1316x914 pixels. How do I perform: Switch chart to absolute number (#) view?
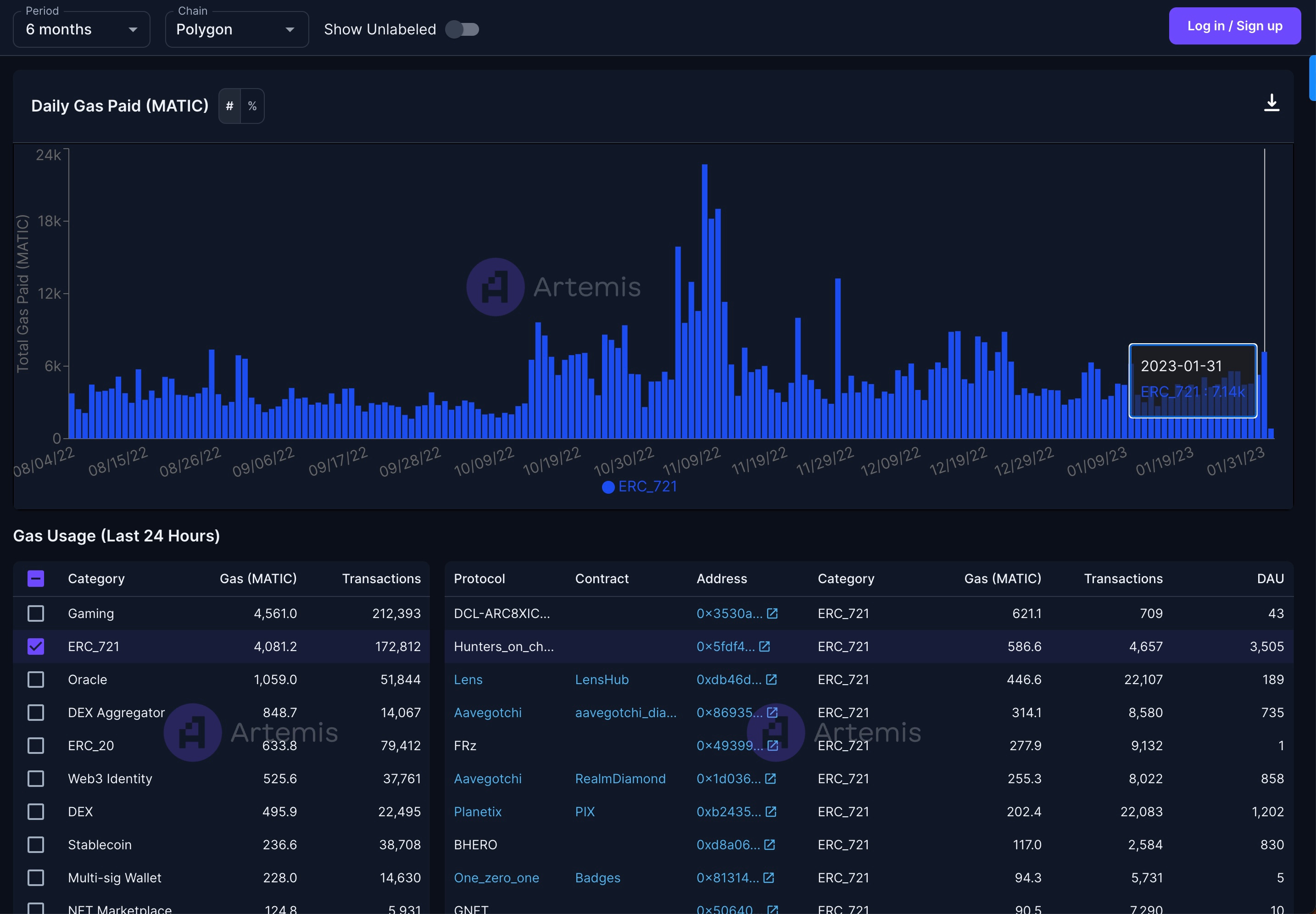229,106
